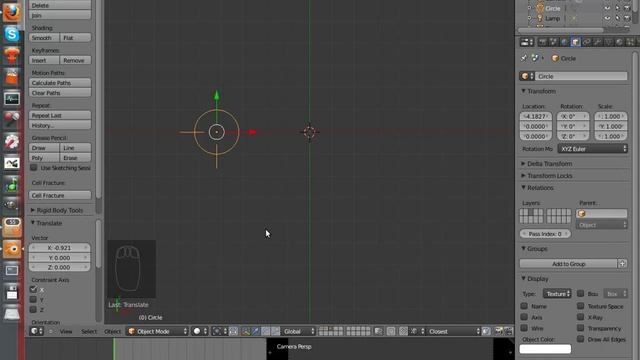
Task: Enable the Texture Space checkbox
Action: (580, 306)
